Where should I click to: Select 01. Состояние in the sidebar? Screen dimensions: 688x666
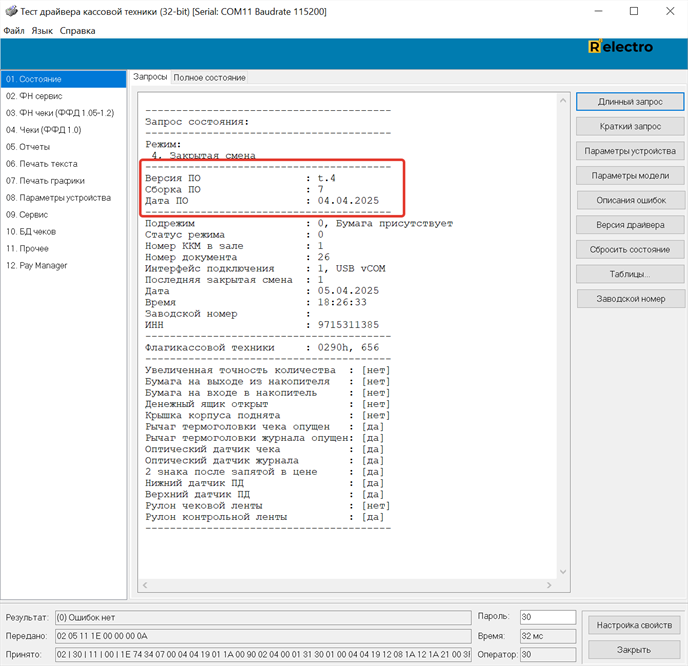click(64, 79)
